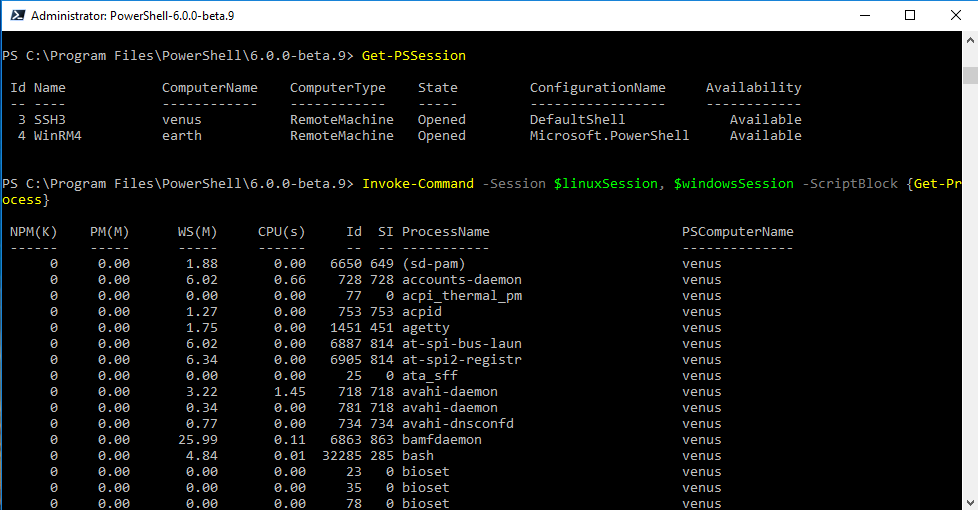This screenshot has height=510, width=978.
Task: Click the WS(M) column header
Action: pos(197,232)
